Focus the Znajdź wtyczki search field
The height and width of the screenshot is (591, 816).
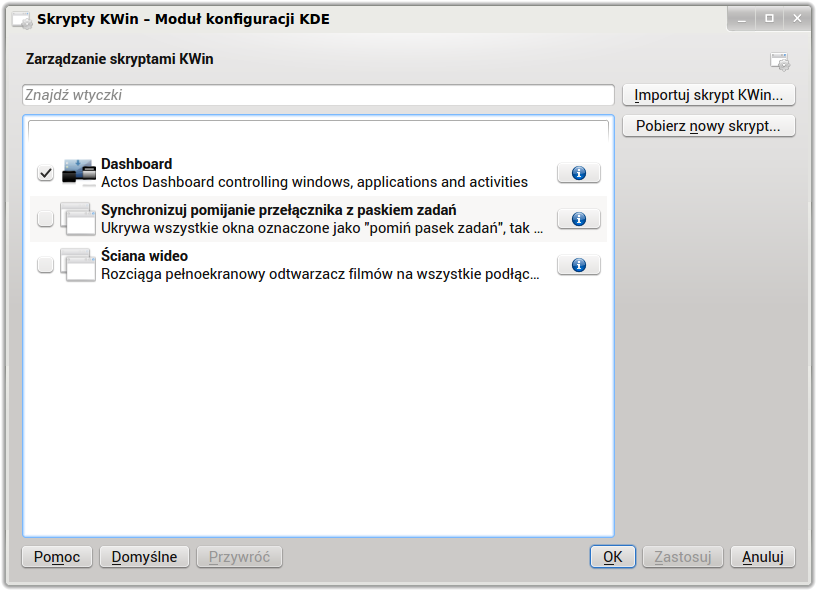pyautogui.click(x=318, y=95)
